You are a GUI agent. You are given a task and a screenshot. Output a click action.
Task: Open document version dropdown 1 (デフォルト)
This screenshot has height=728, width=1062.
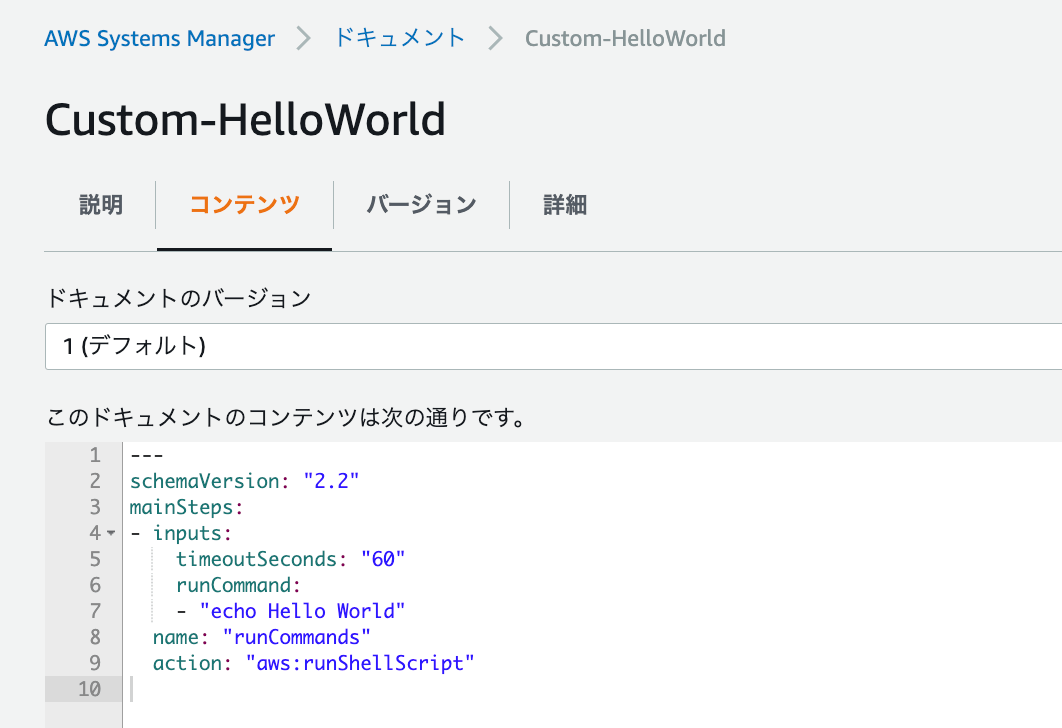(553, 347)
